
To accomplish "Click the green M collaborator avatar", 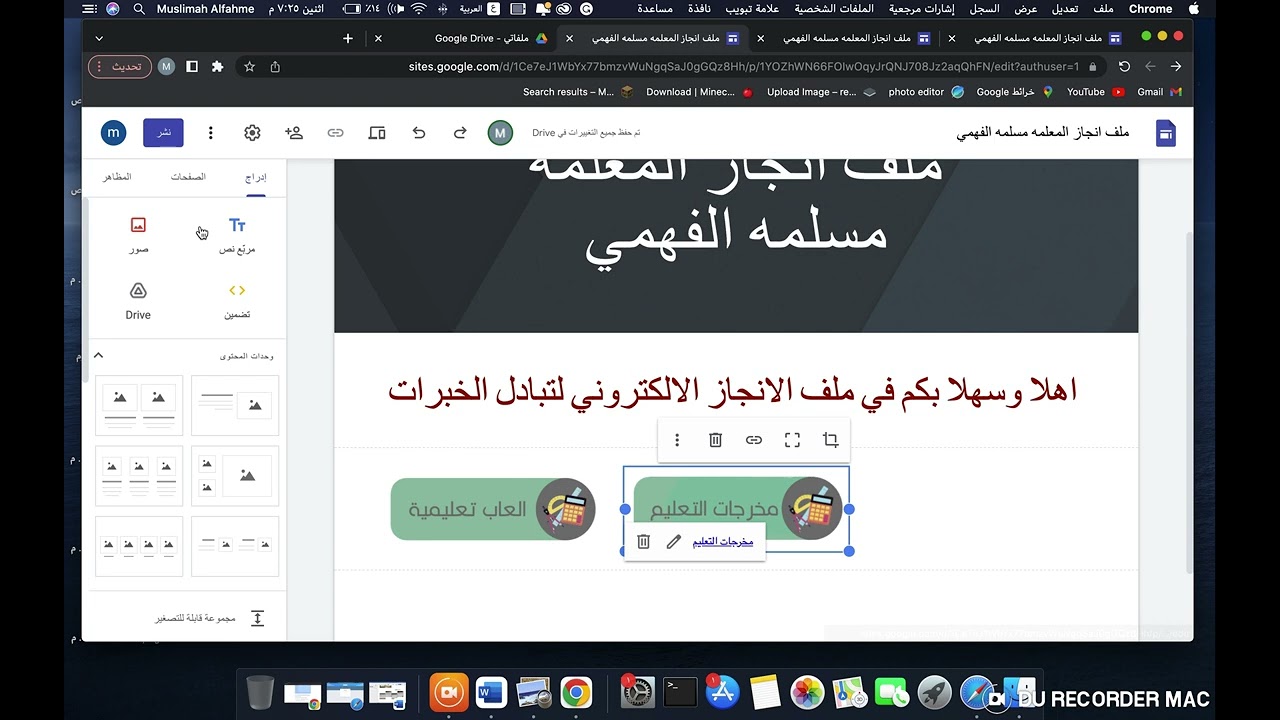I will (x=500, y=133).
